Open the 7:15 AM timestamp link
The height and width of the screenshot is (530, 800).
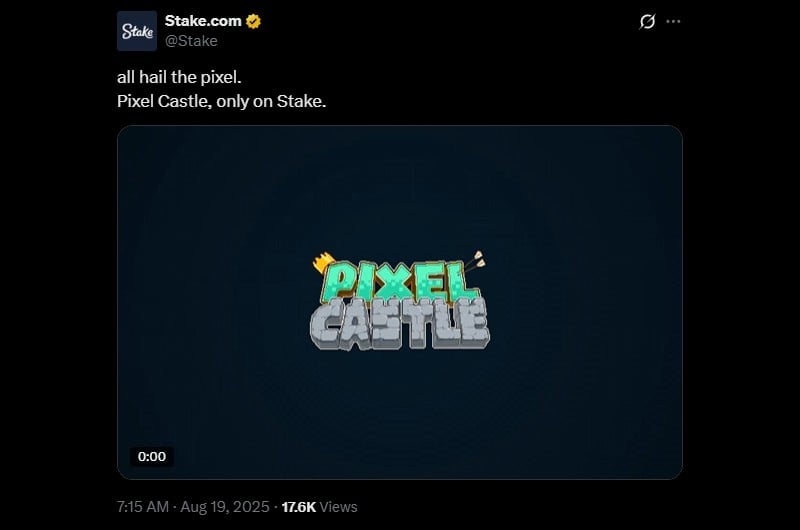pyautogui.click(x=143, y=507)
